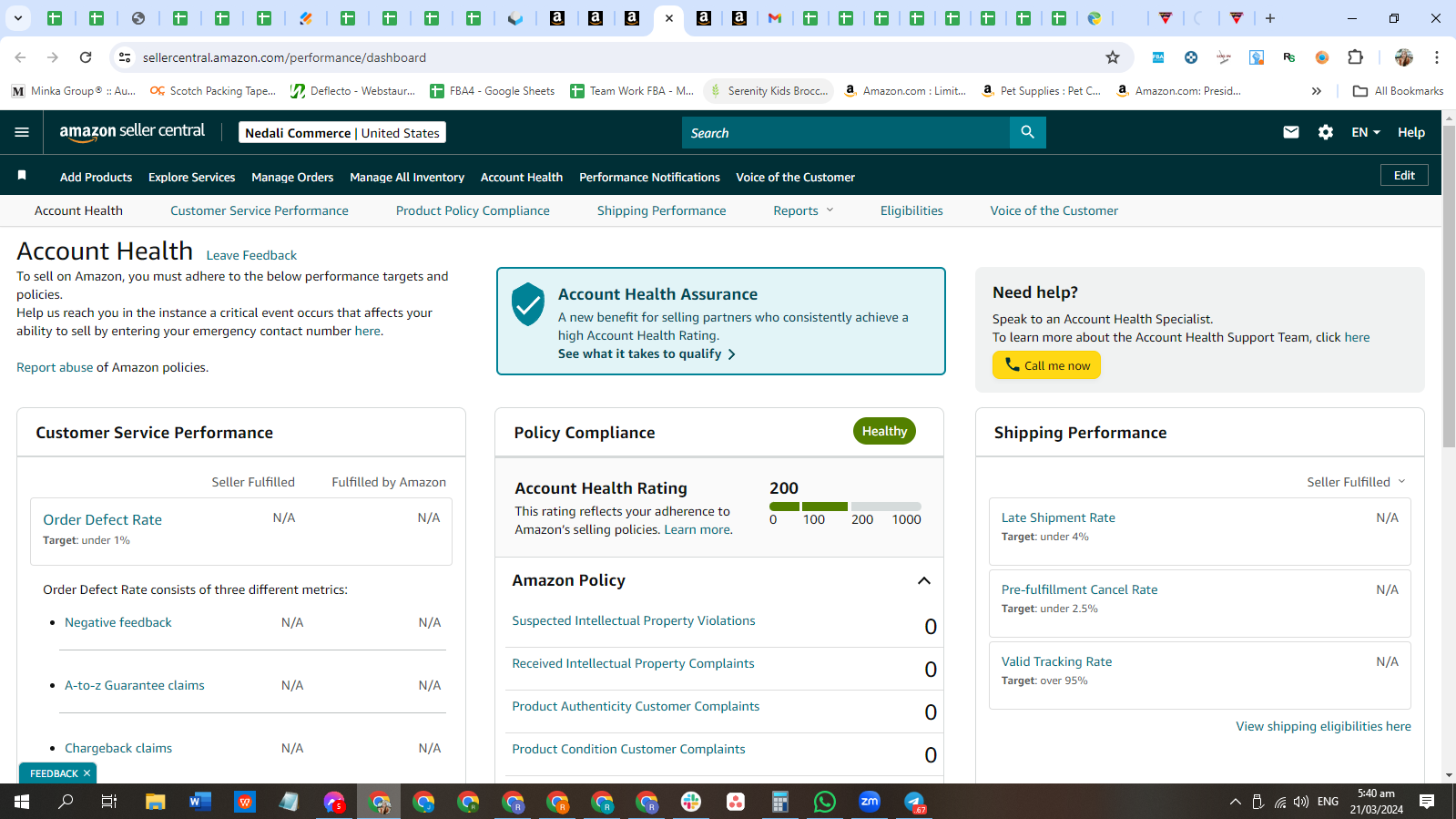
Task: Open Microsoft Word from the taskbar
Action: click(x=200, y=802)
